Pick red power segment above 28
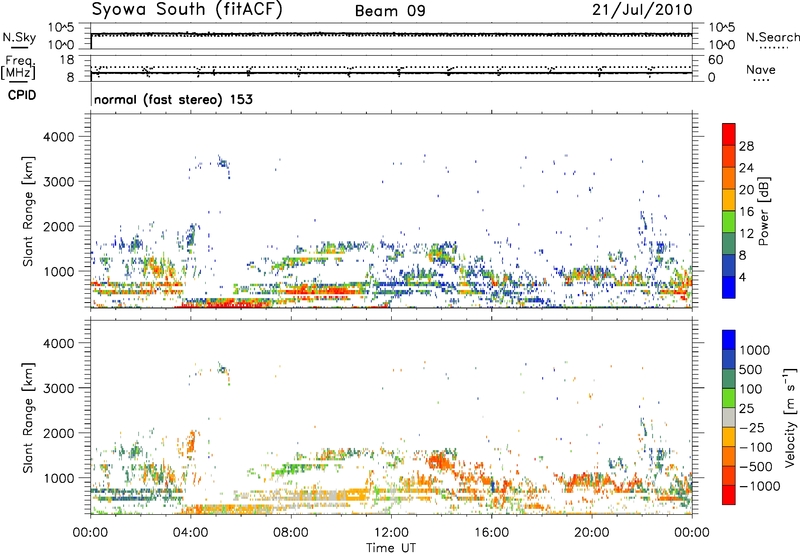 [x=729, y=134]
